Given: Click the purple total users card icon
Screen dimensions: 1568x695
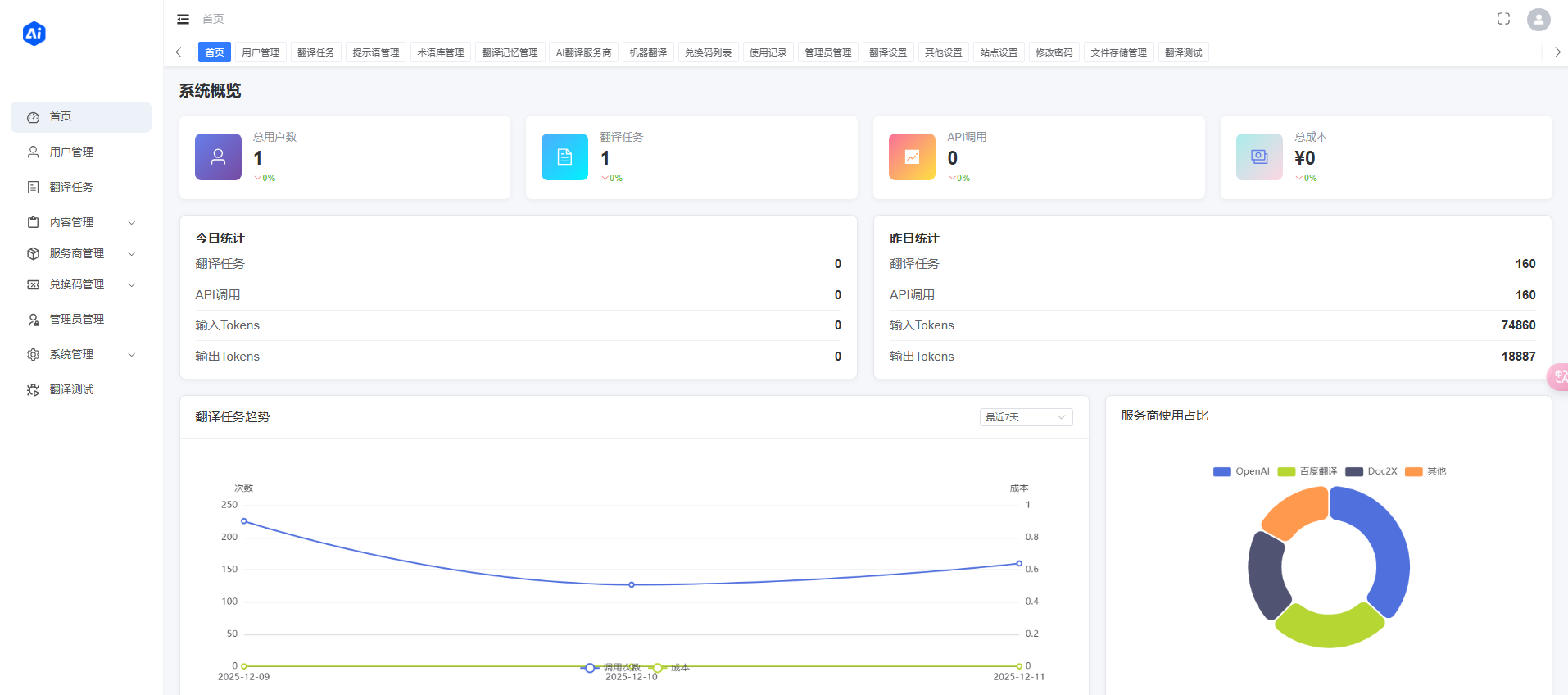Looking at the screenshot, I should point(218,157).
